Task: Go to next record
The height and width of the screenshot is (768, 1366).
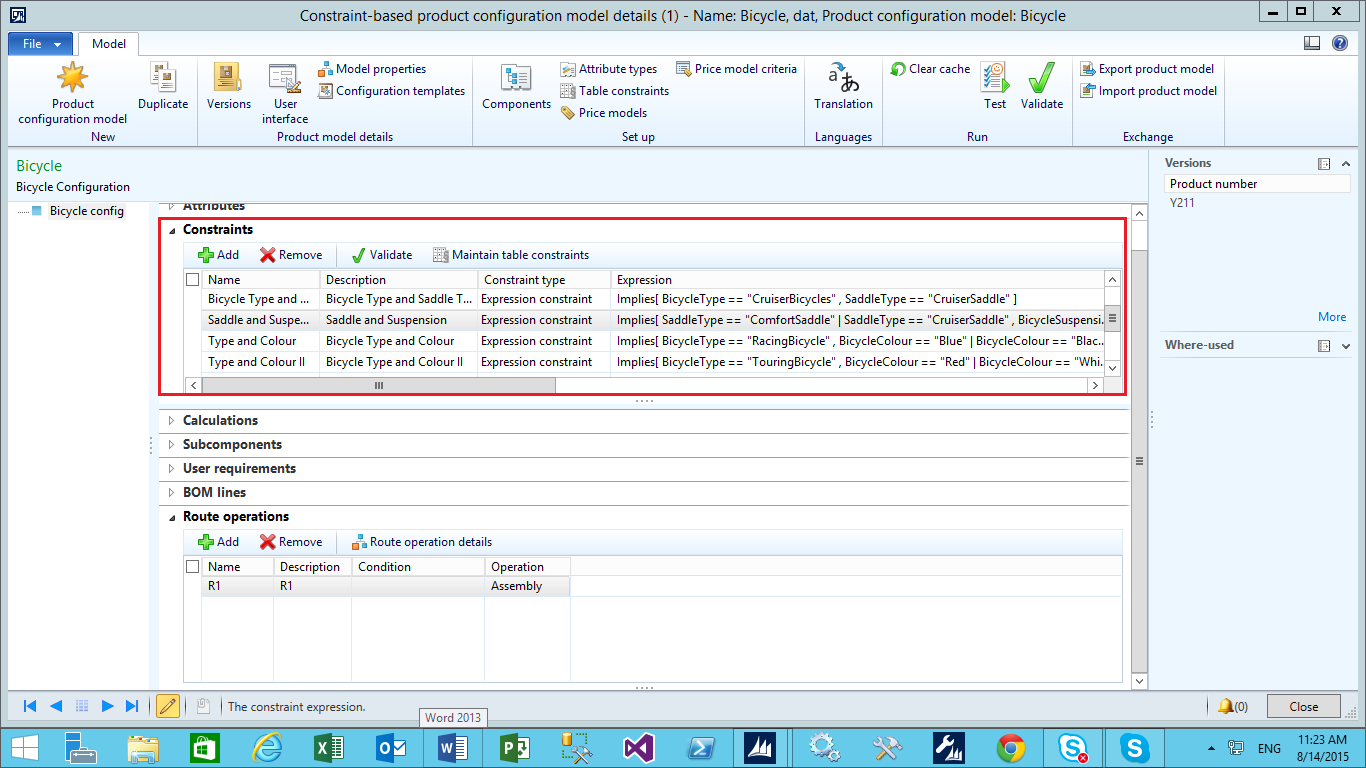Action: tap(108, 706)
